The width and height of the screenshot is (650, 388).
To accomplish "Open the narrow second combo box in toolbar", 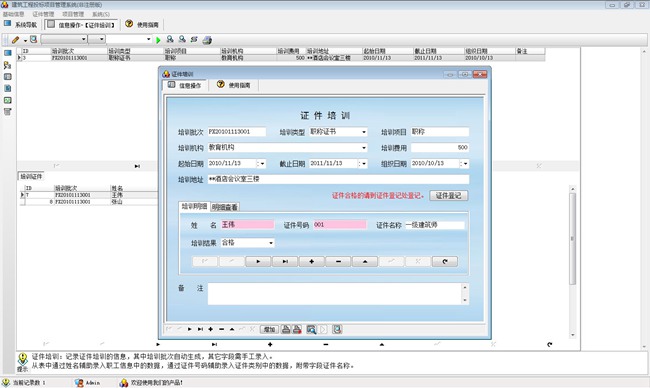I will click(x=102, y=39).
